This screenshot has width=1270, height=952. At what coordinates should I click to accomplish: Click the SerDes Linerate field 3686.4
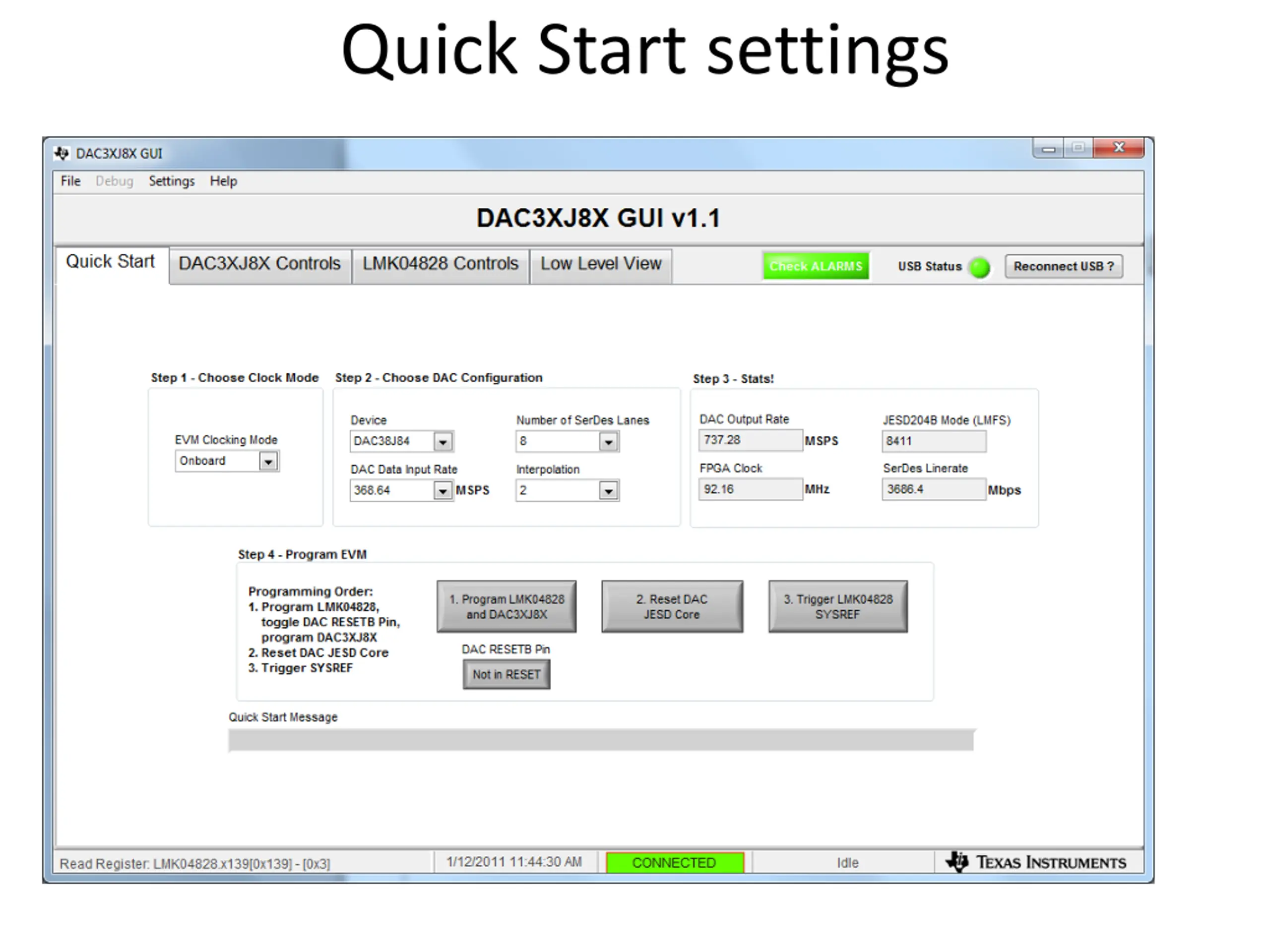(x=934, y=489)
